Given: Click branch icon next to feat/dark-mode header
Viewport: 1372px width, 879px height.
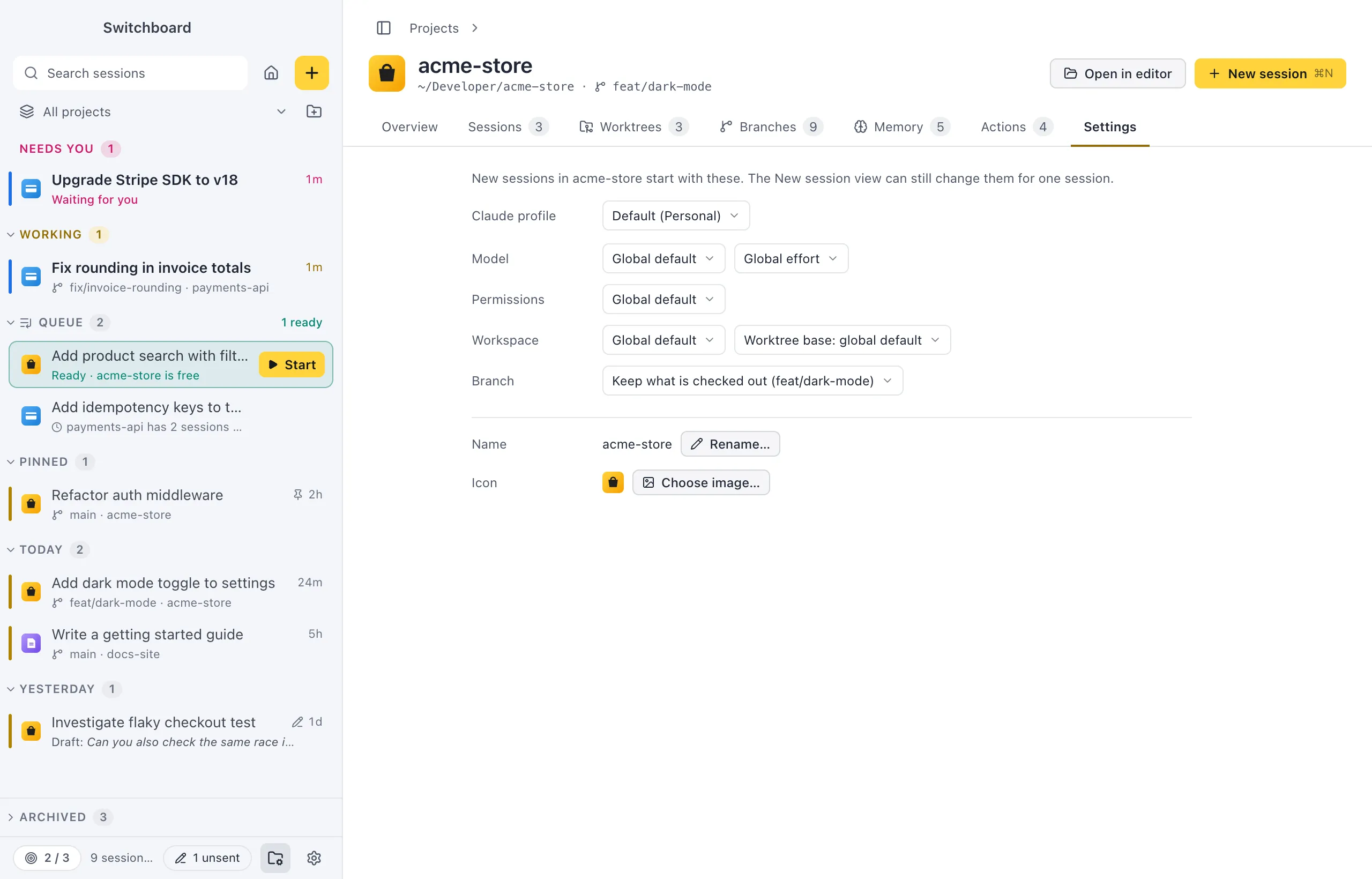Looking at the screenshot, I should (x=600, y=87).
